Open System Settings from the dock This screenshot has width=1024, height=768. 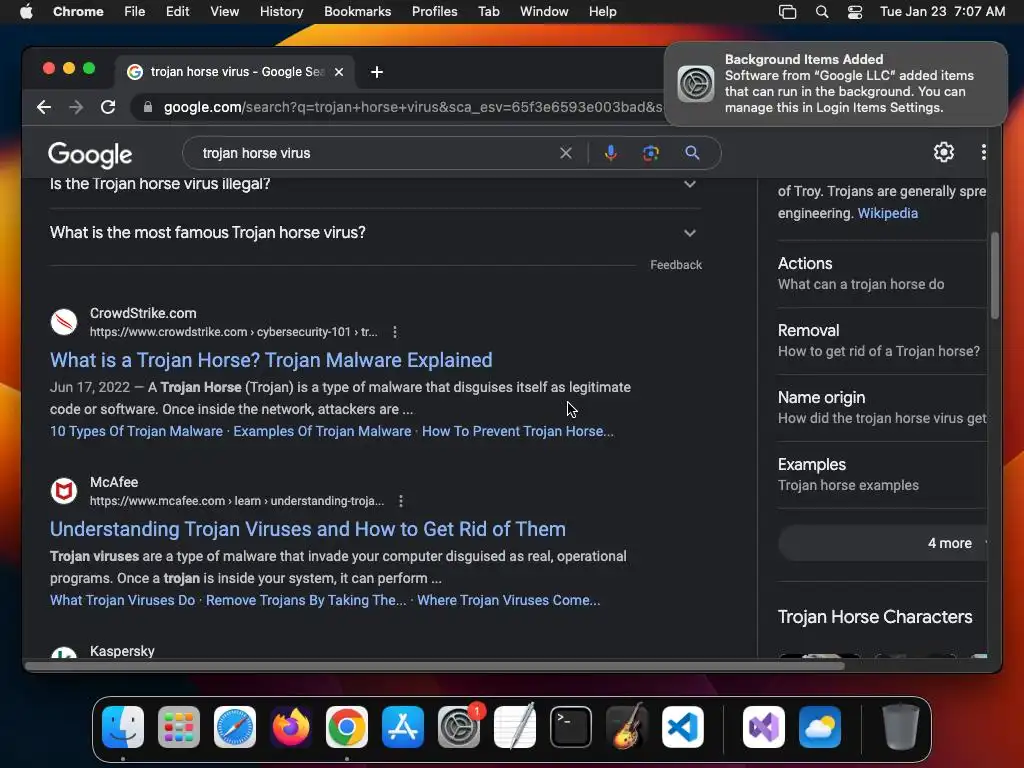point(458,727)
